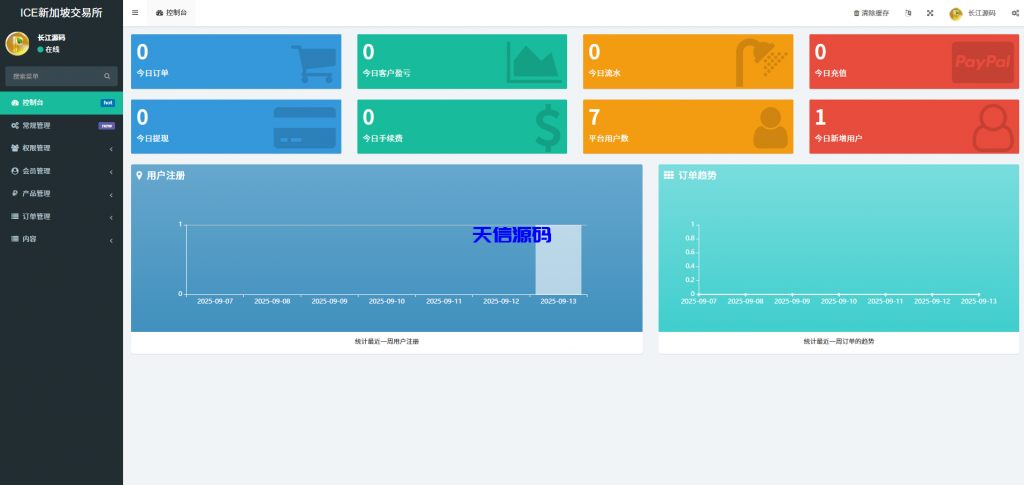
Task: Click the PayPal icon on 今日充值 card
Action: coord(982,62)
